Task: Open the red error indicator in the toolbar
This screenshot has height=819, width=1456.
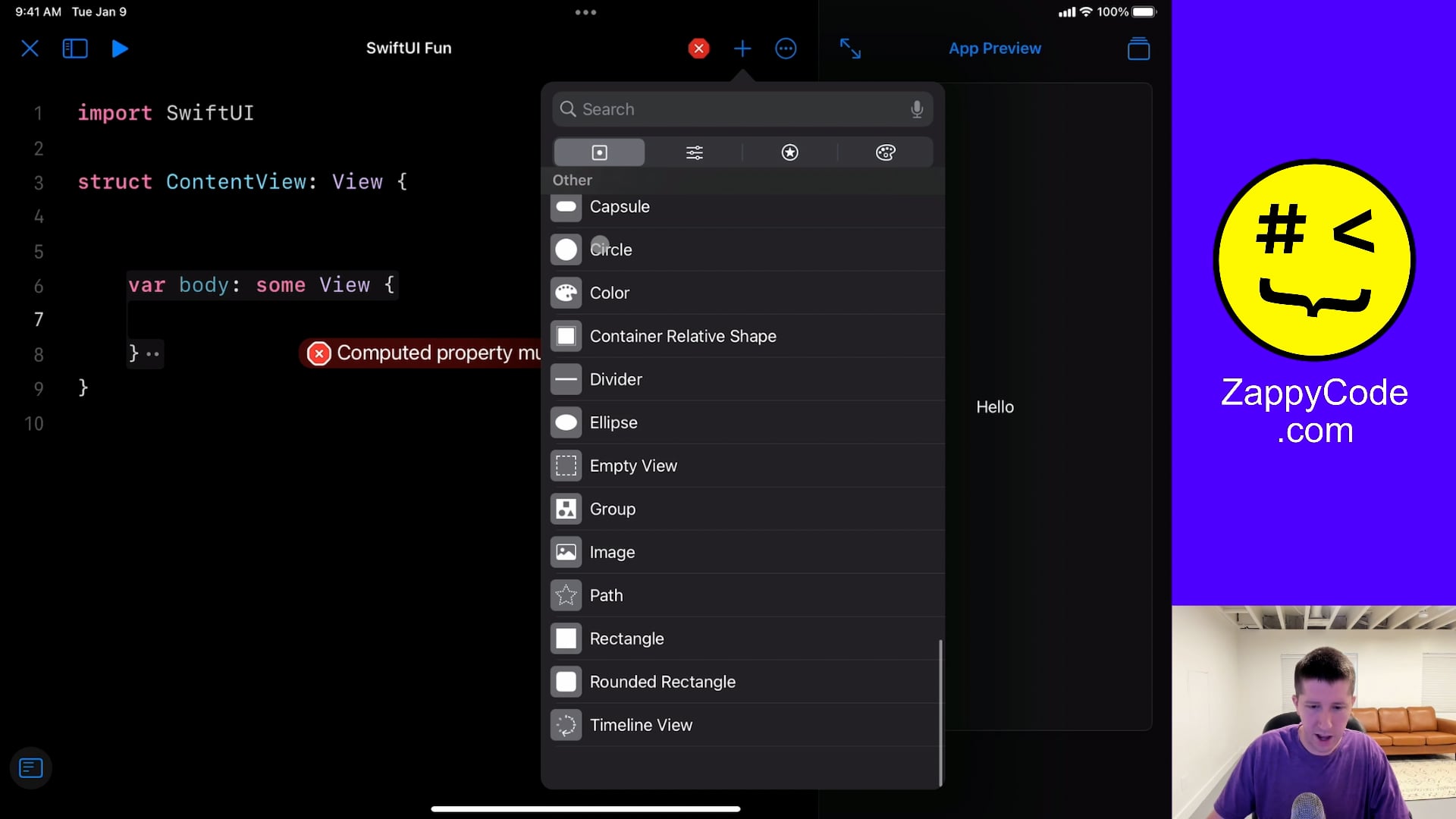Action: (698, 49)
